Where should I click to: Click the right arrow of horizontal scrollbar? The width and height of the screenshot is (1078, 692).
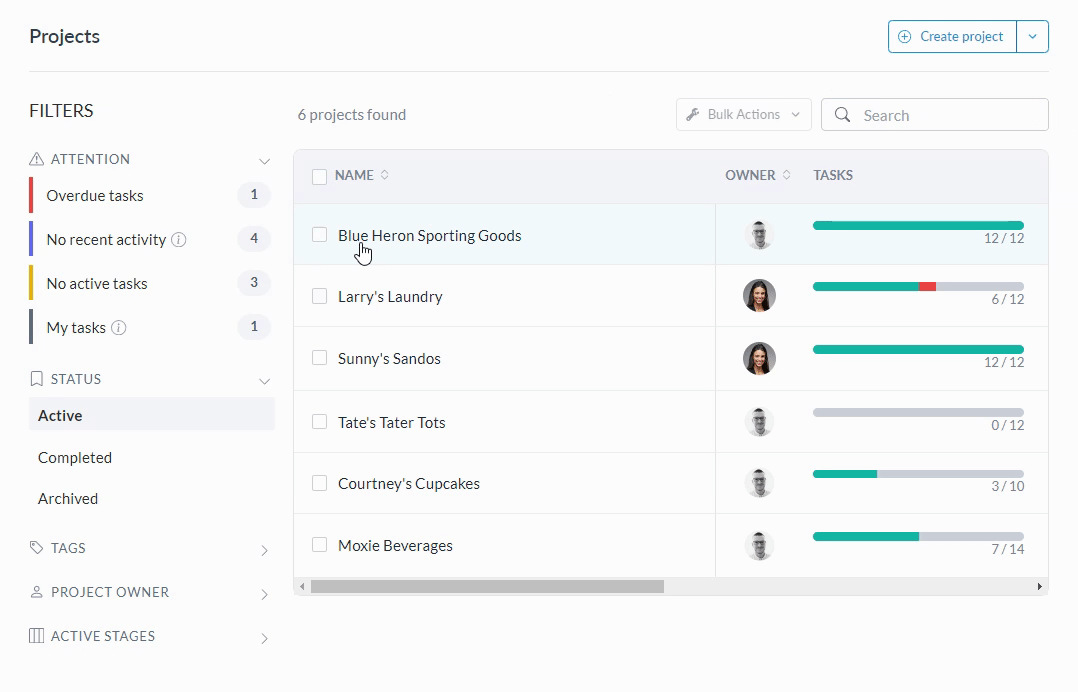(1039, 587)
